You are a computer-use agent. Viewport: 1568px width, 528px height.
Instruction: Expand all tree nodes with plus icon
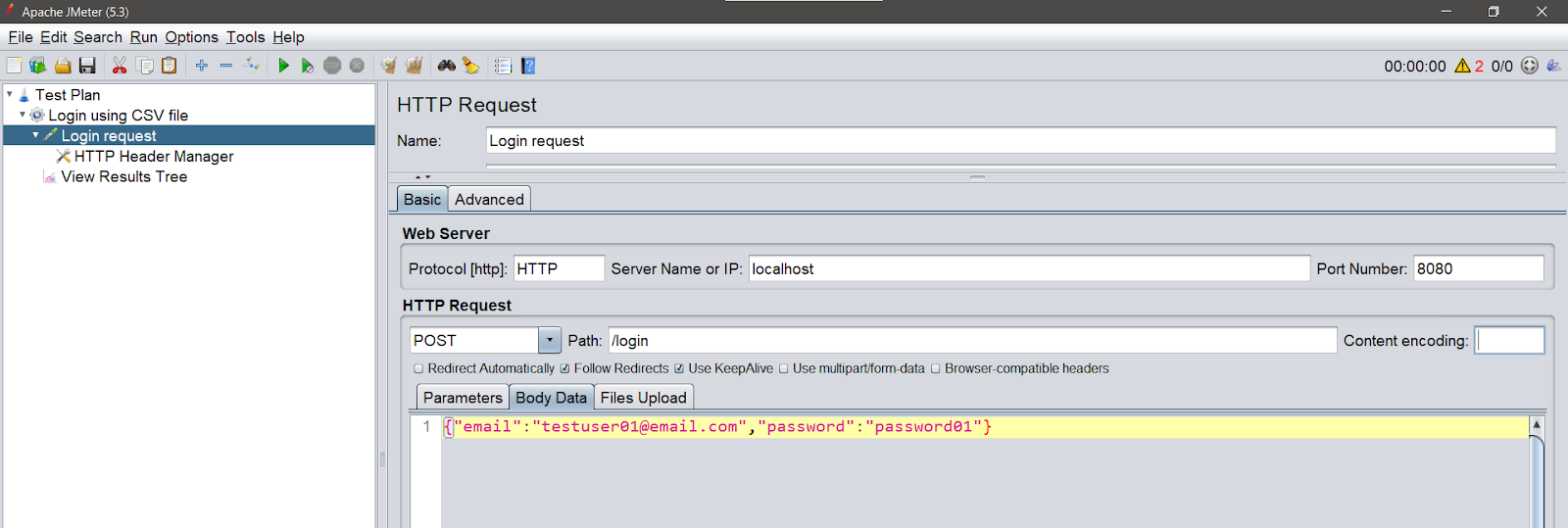coord(202,66)
